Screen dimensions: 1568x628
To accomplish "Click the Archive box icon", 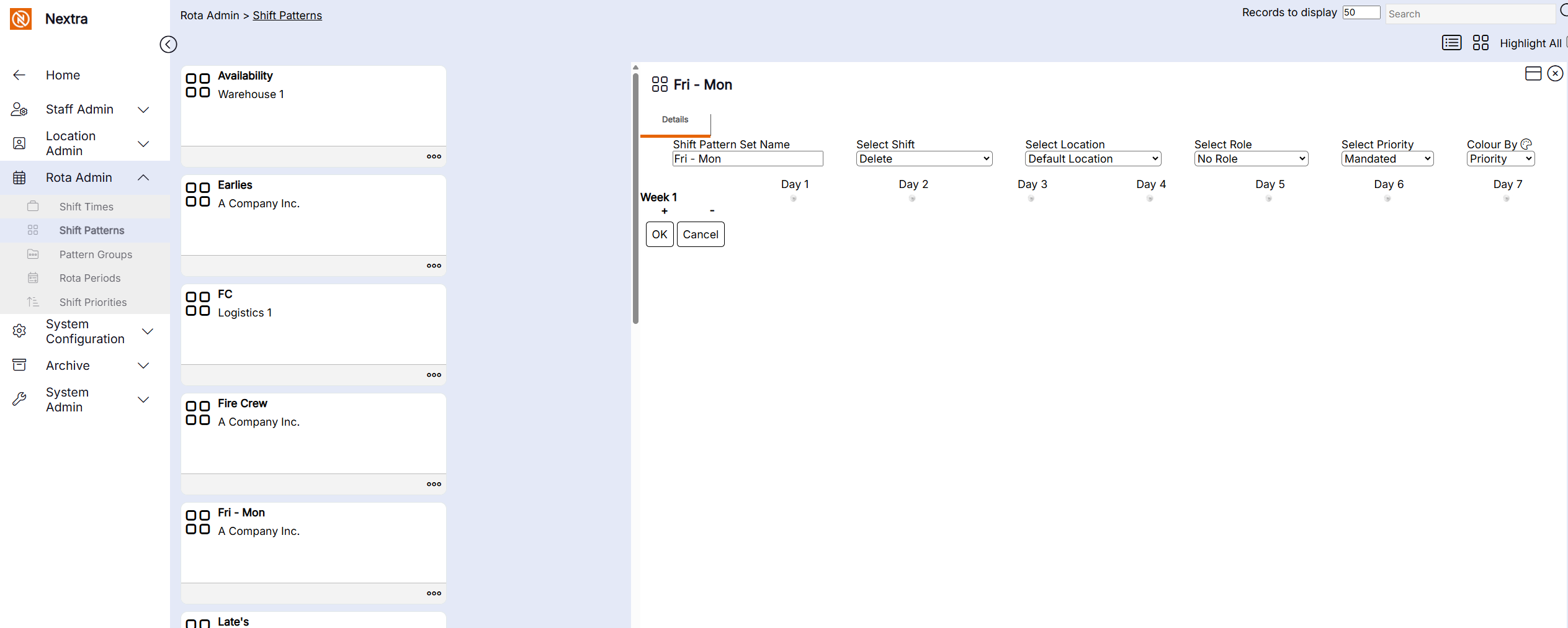I will [x=19, y=365].
